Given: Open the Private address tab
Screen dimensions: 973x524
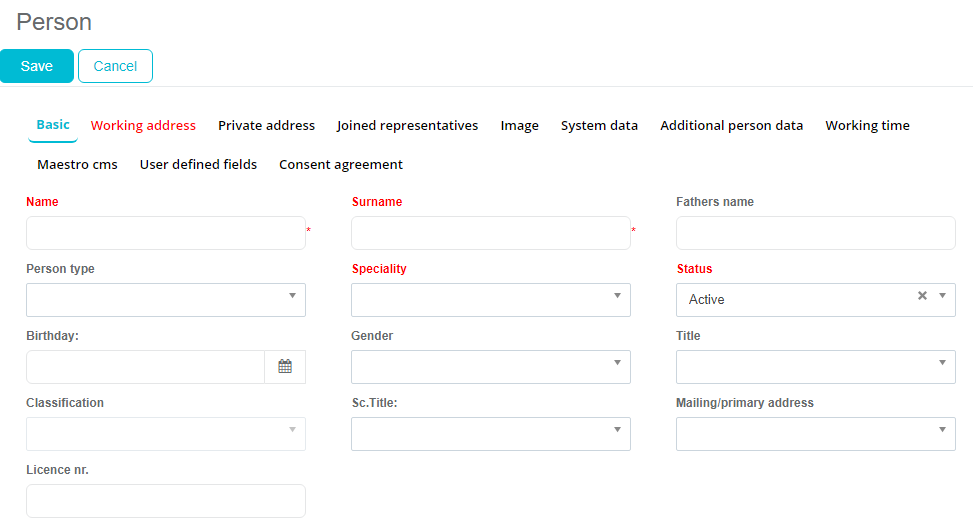Looking at the screenshot, I should (x=266, y=126).
